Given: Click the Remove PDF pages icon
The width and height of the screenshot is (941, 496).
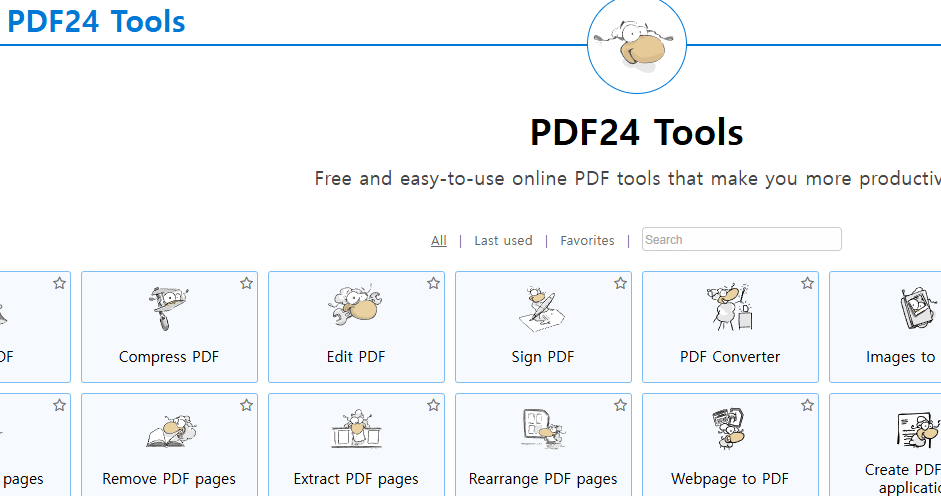Looking at the screenshot, I should [x=172, y=431].
